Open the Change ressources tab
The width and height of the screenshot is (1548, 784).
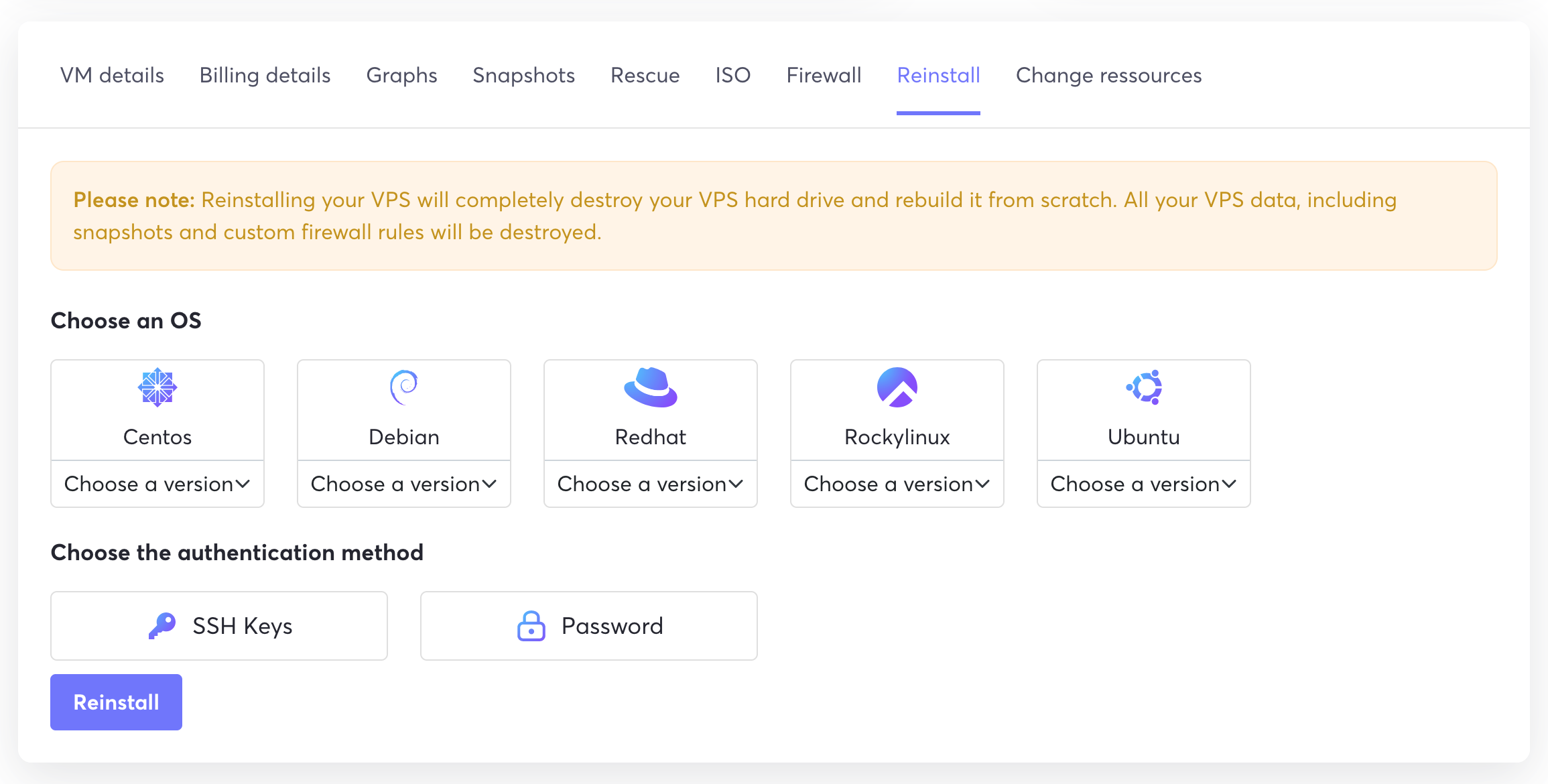pyautogui.click(x=1108, y=75)
